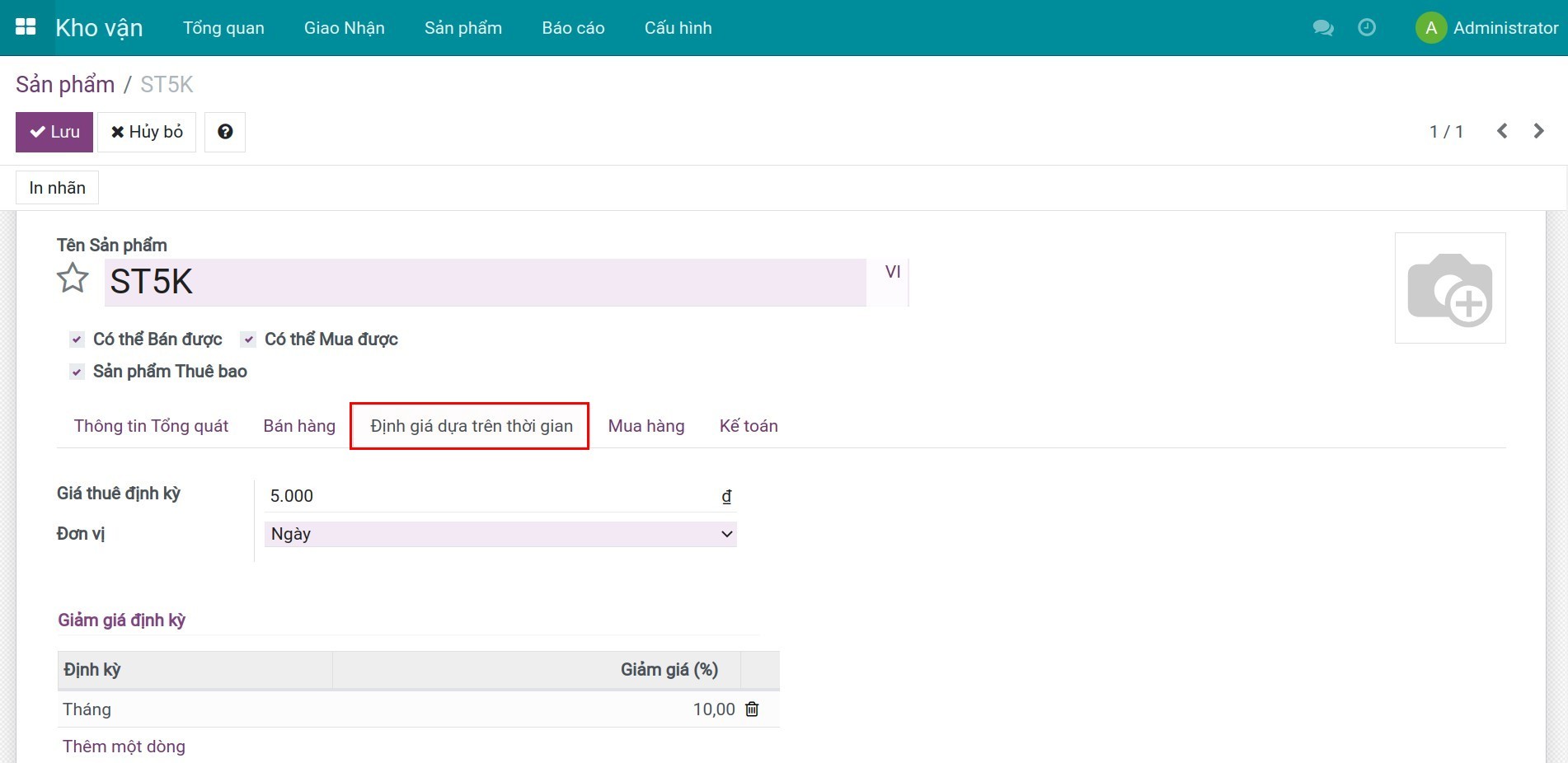Expand the Đơn vị dropdown
Image resolution: width=1568 pixels, height=763 pixels.
500,534
